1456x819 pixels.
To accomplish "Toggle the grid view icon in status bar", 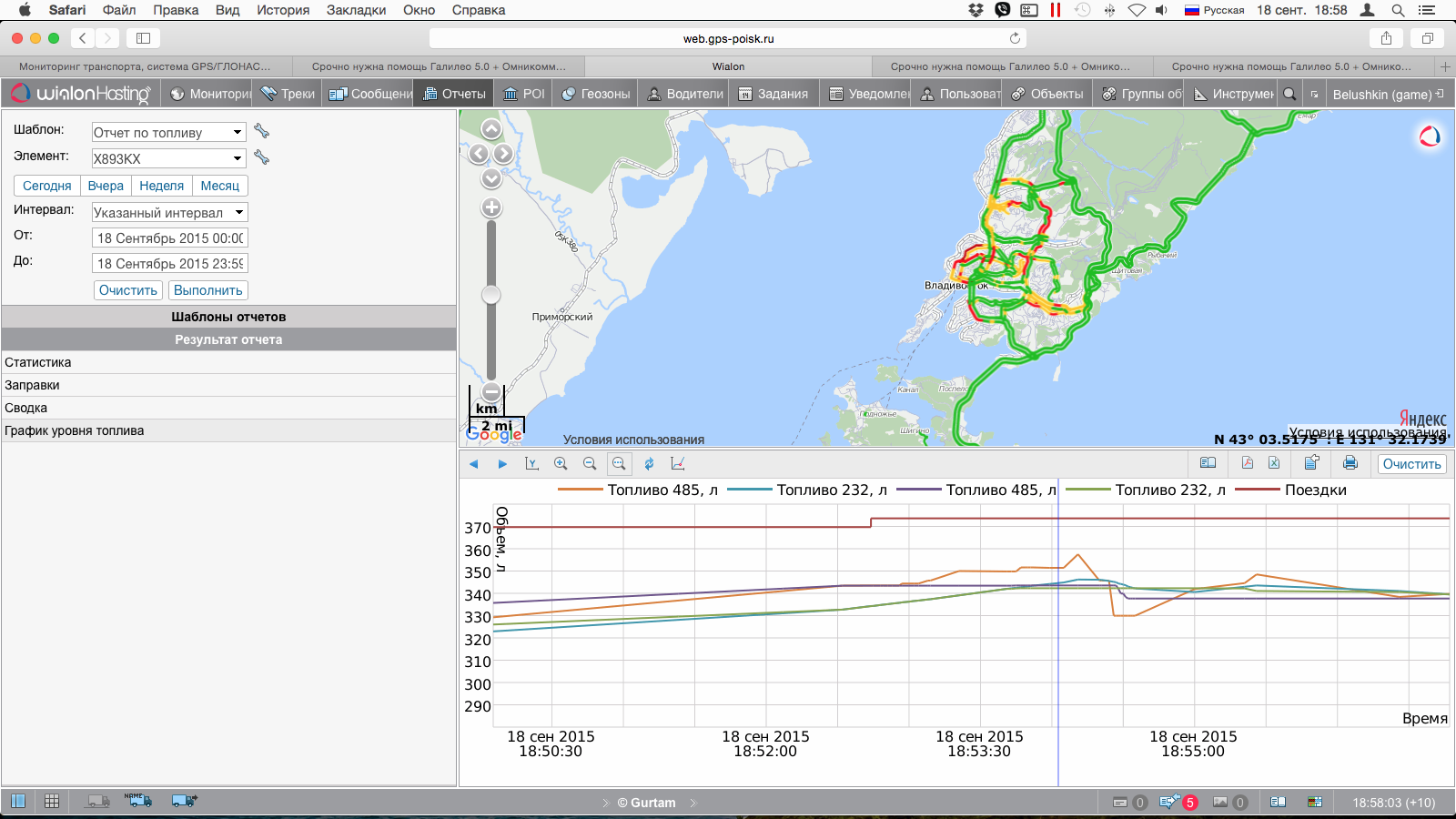I will (52, 802).
